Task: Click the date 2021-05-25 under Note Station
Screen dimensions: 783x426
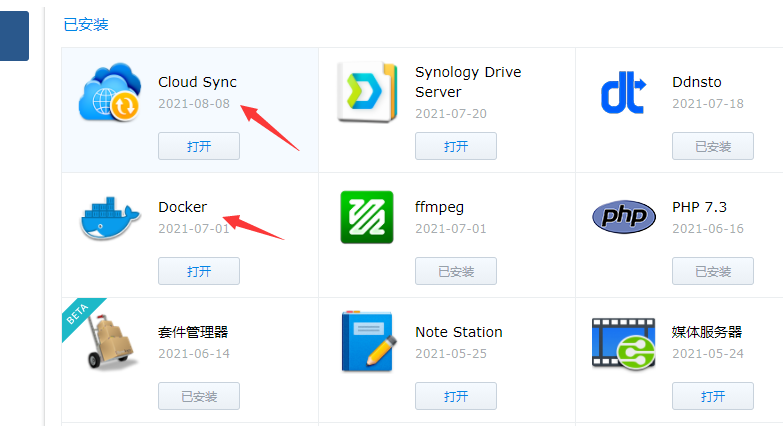Action: coord(451,354)
